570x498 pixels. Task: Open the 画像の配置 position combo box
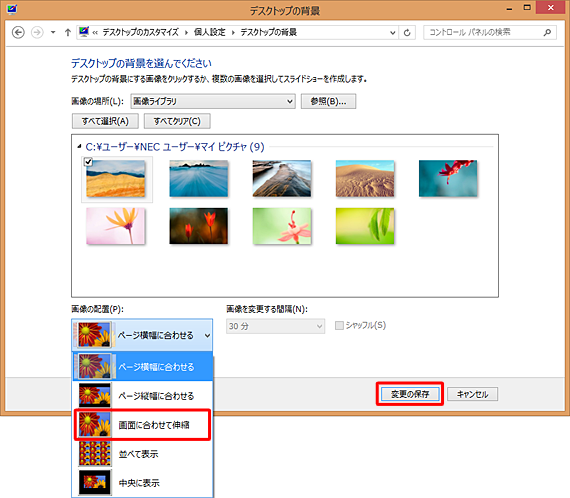(x=142, y=335)
